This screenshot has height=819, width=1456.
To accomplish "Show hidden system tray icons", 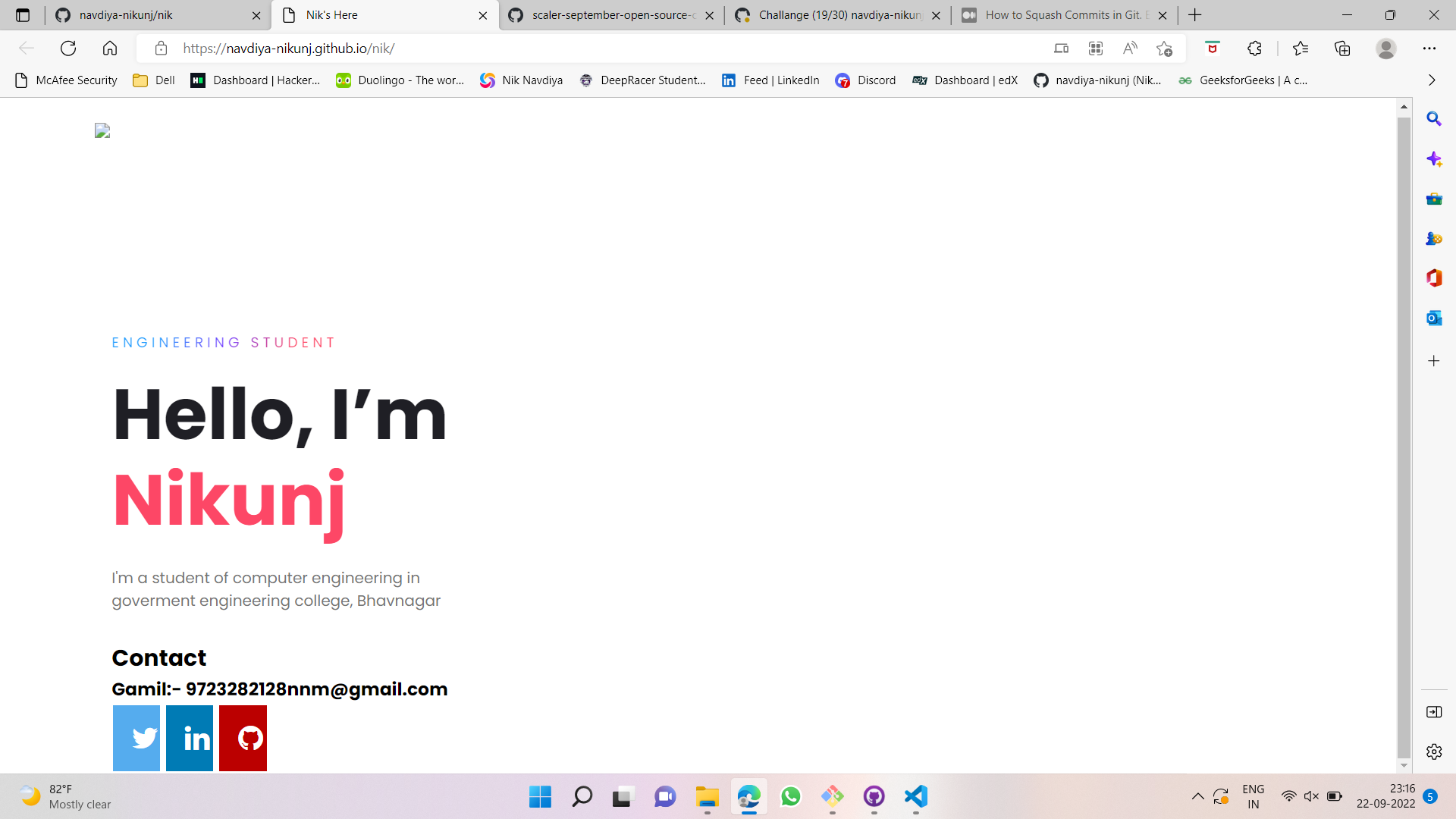I will 1197,796.
